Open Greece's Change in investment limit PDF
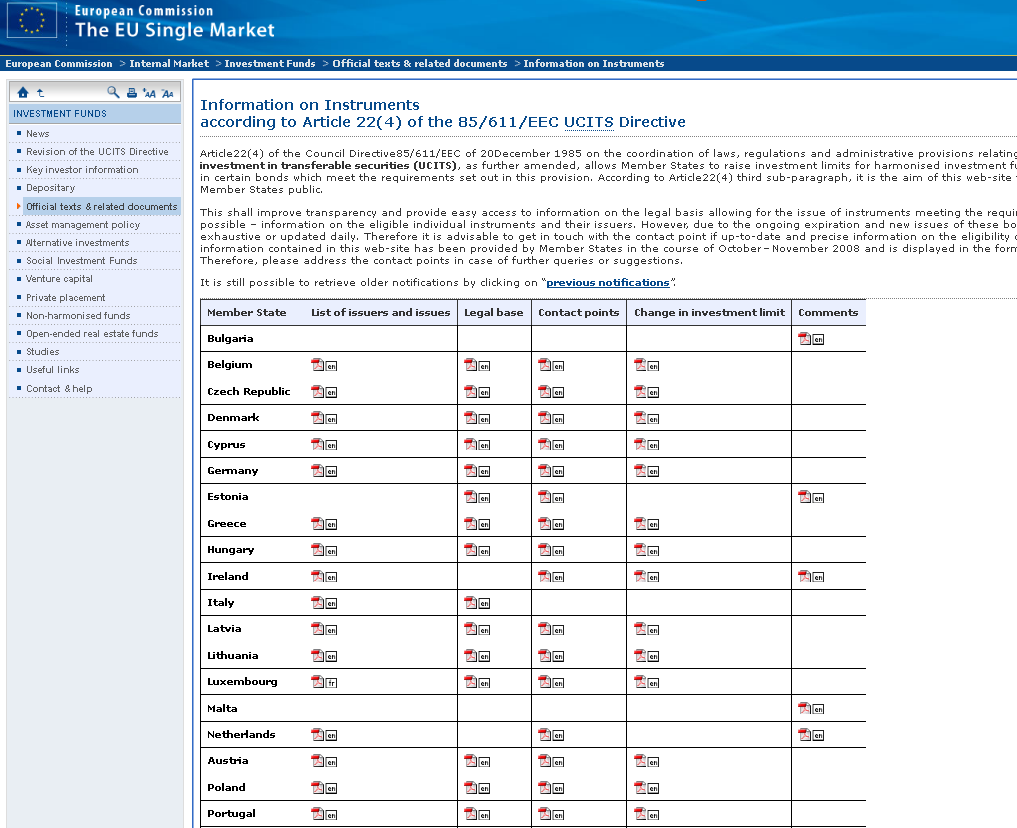Viewport: 1017px width, 828px height. click(640, 524)
